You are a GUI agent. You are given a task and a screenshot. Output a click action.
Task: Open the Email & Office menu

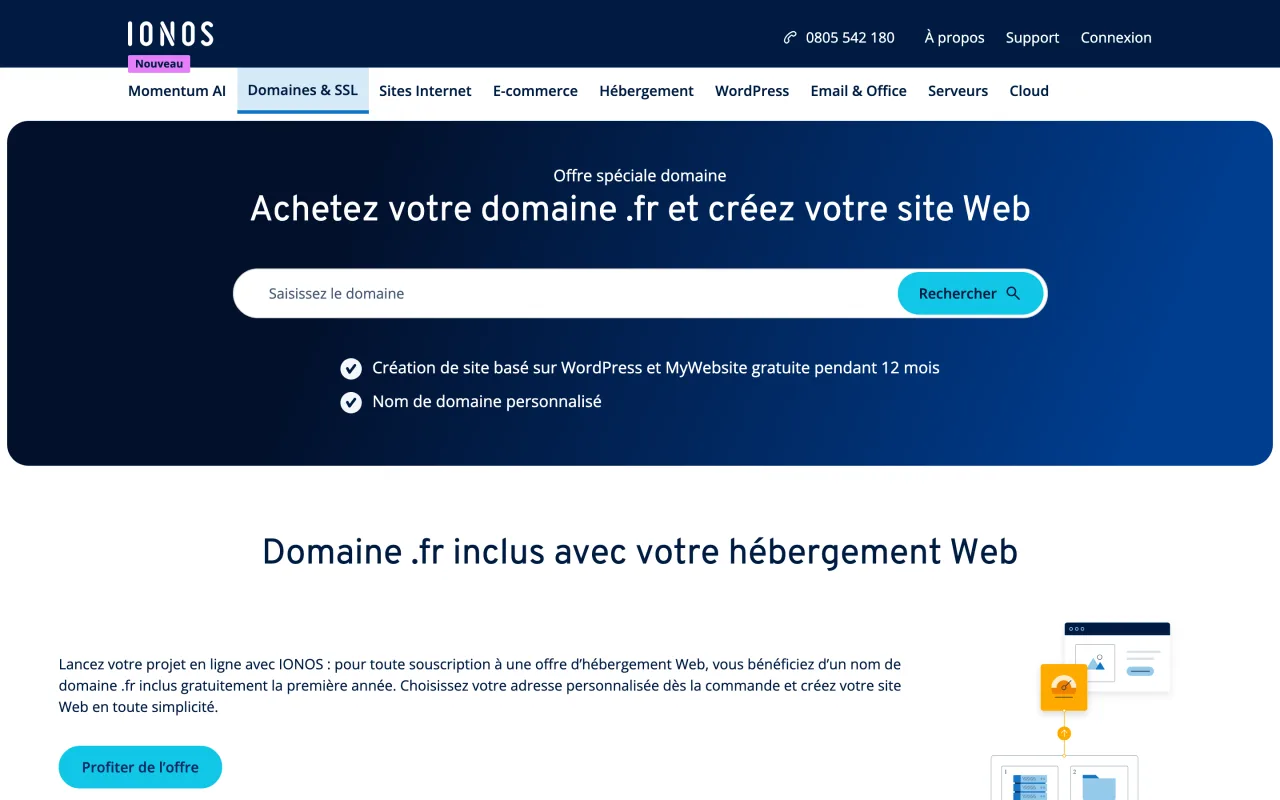pos(858,91)
